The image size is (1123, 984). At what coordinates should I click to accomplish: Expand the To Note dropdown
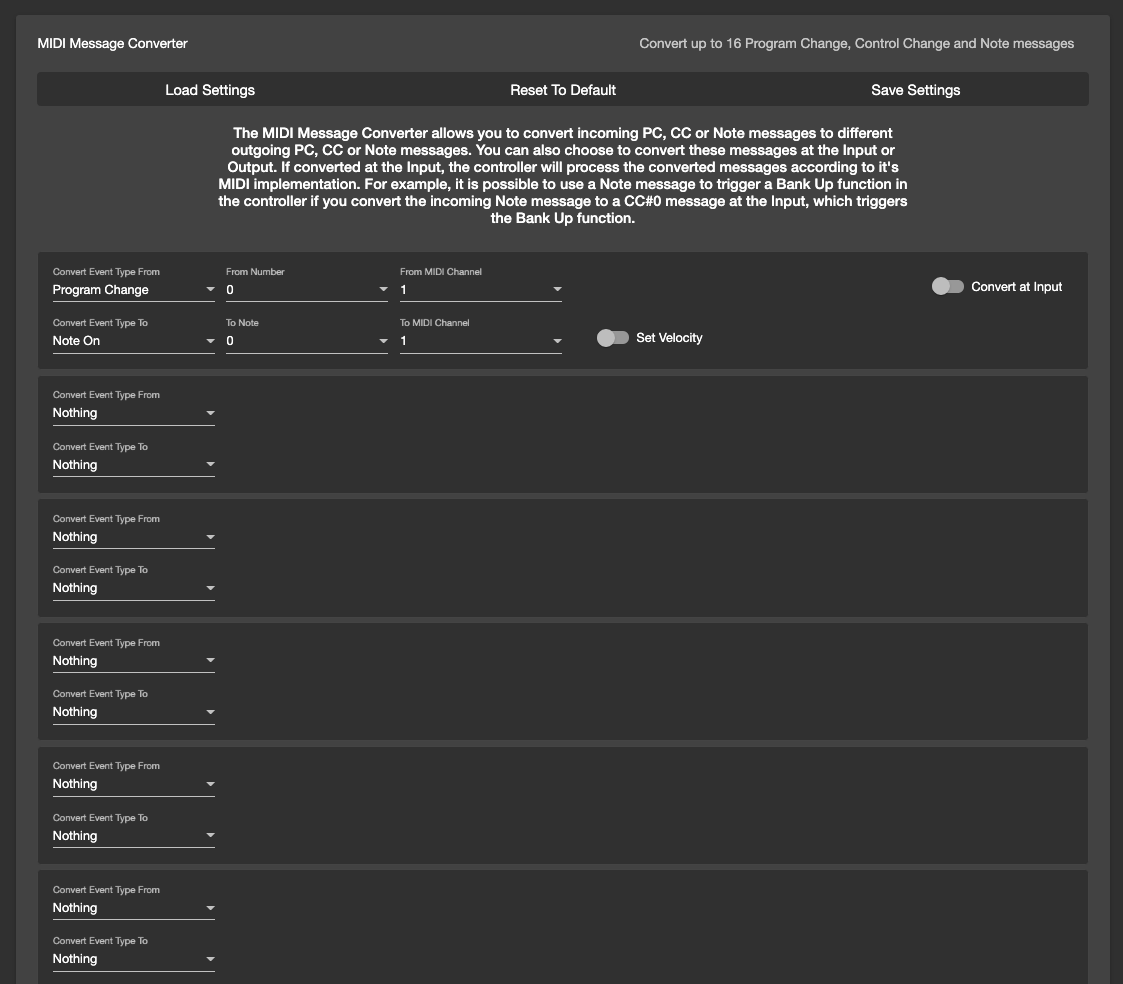coord(306,341)
